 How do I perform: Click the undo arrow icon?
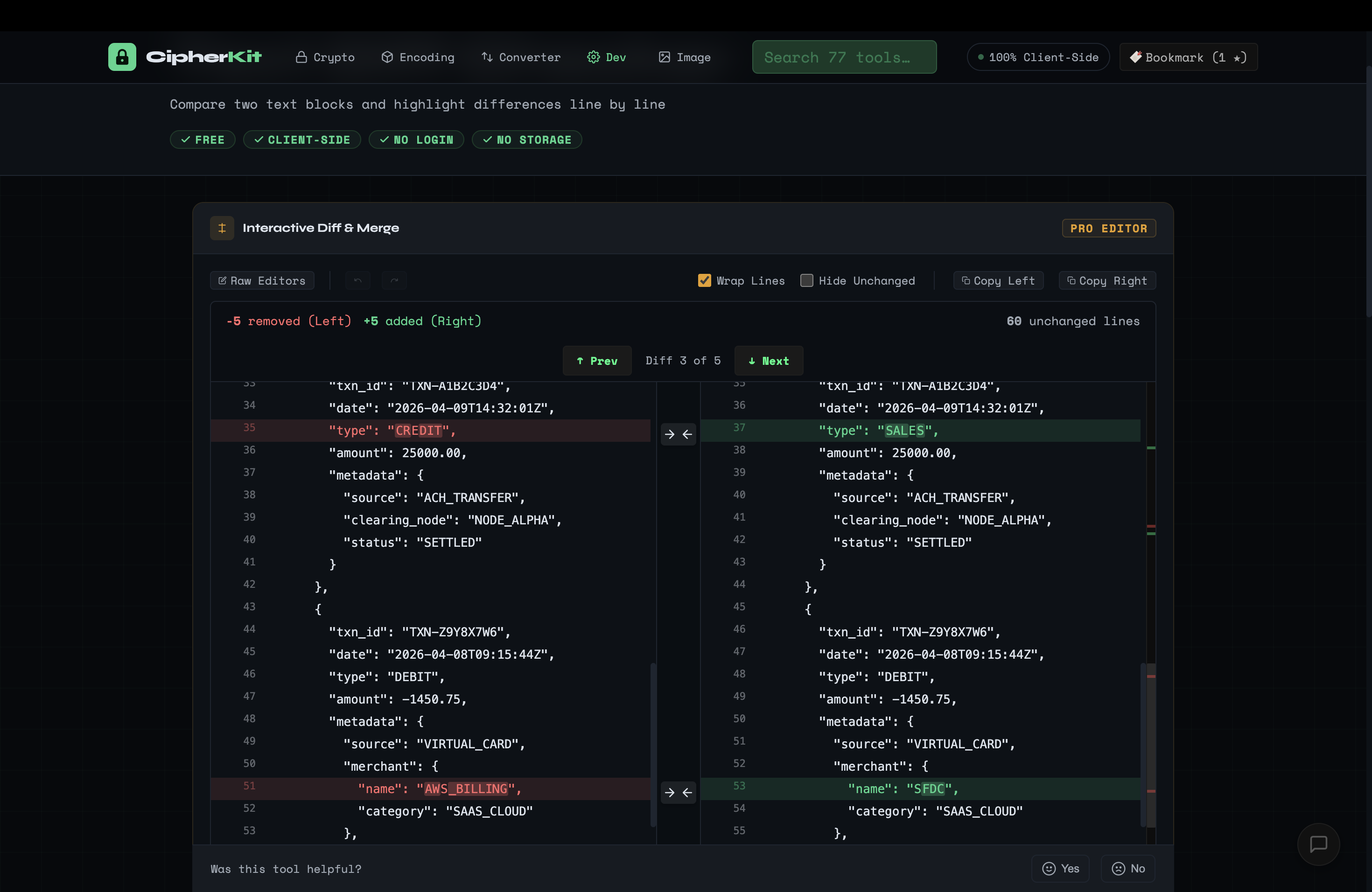357,281
